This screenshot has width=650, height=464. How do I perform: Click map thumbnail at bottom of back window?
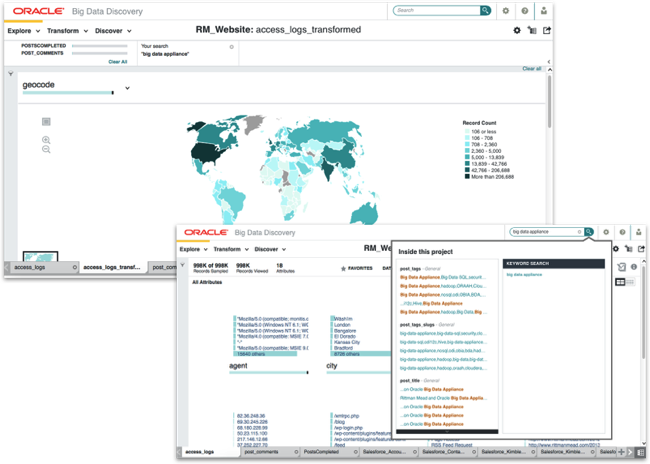click(x=40, y=256)
